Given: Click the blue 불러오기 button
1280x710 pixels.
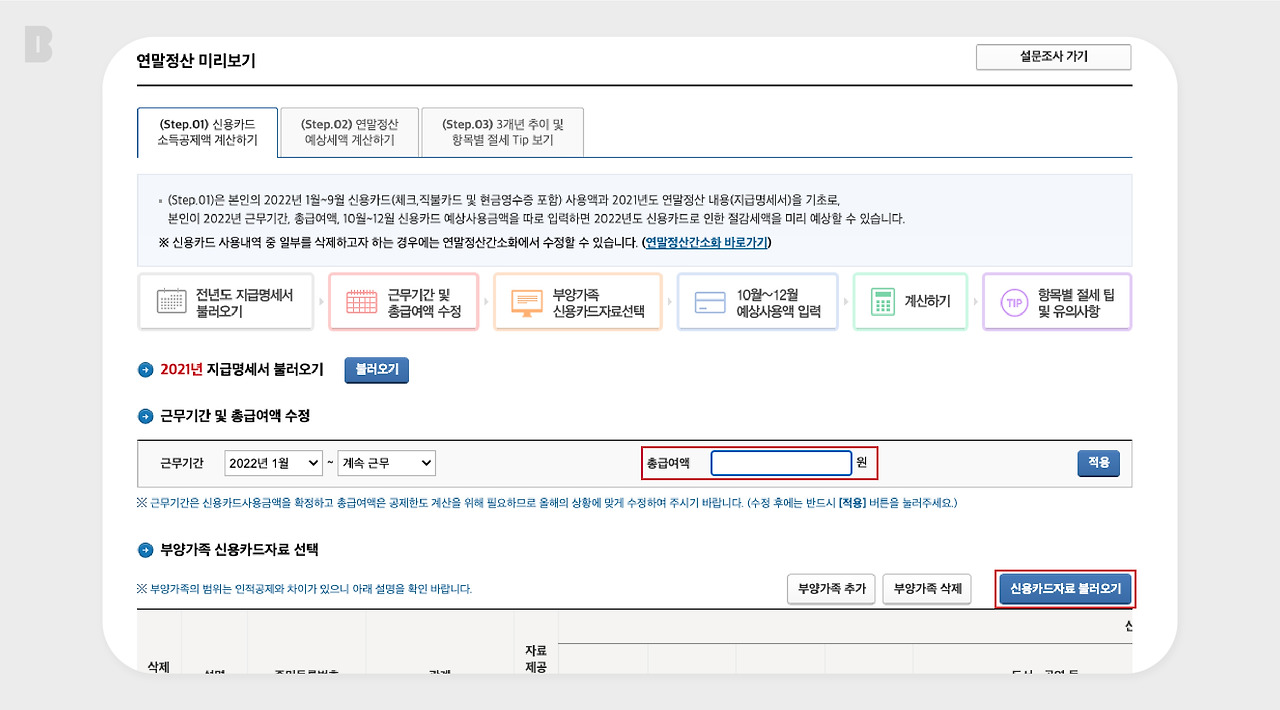Looking at the screenshot, I should (x=376, y=369).
